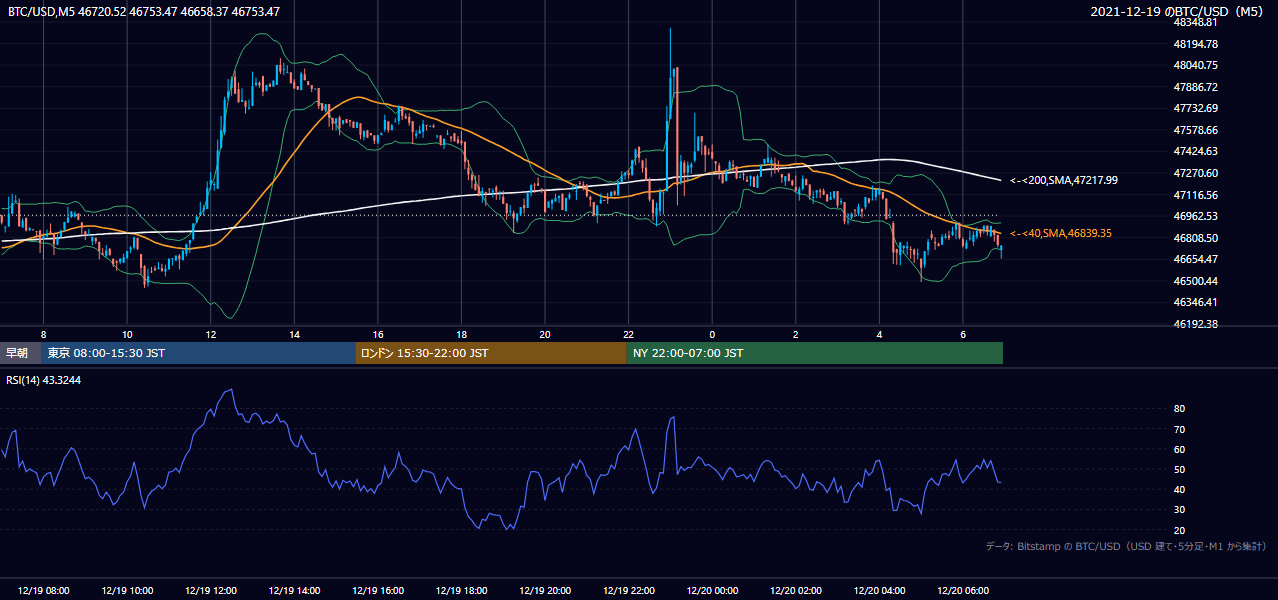Click price axis value 47886.72
Viewport: 1278px width, 600px height.
click(1196, 87)
